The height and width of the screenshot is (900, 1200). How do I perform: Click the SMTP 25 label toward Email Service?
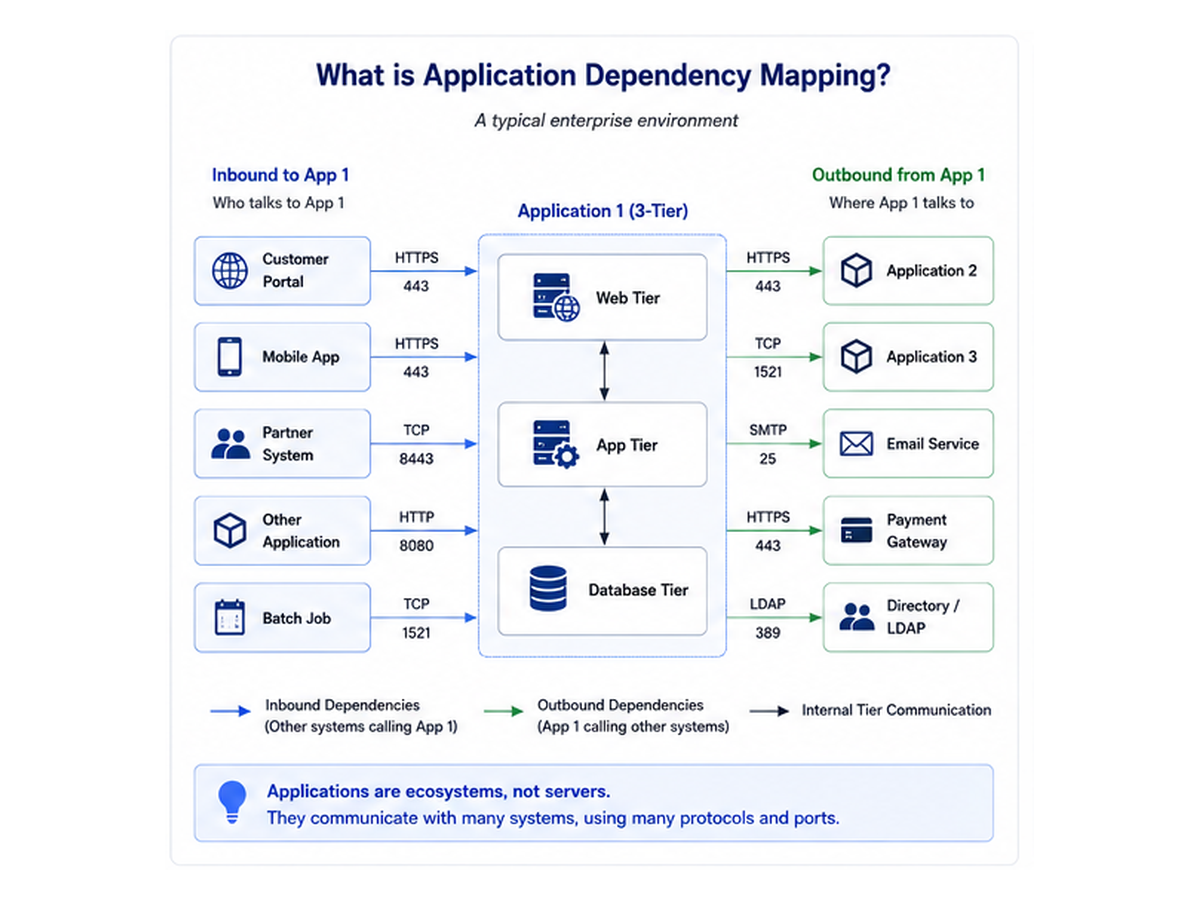click(768, 444)
